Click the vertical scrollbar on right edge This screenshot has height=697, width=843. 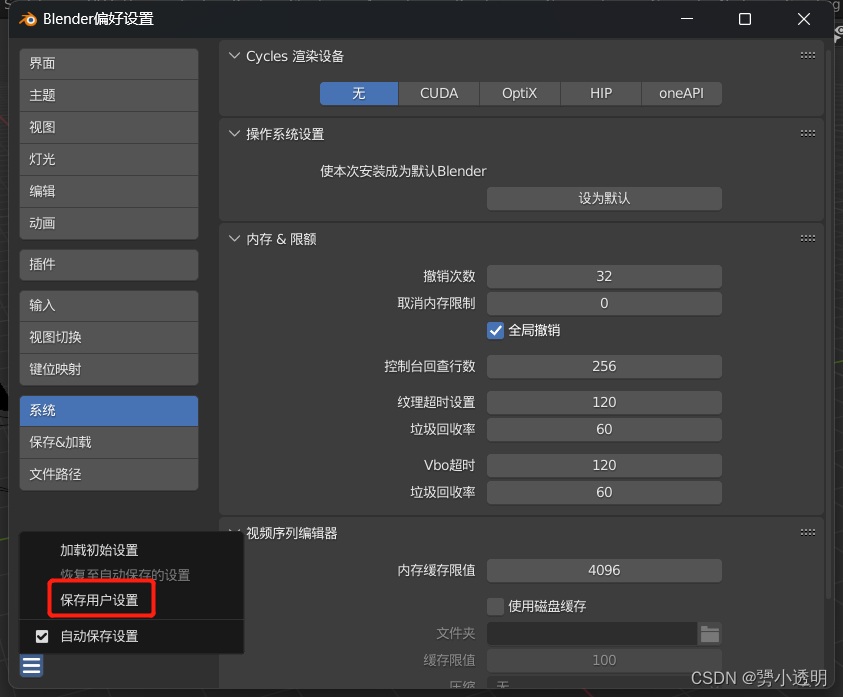827,323
